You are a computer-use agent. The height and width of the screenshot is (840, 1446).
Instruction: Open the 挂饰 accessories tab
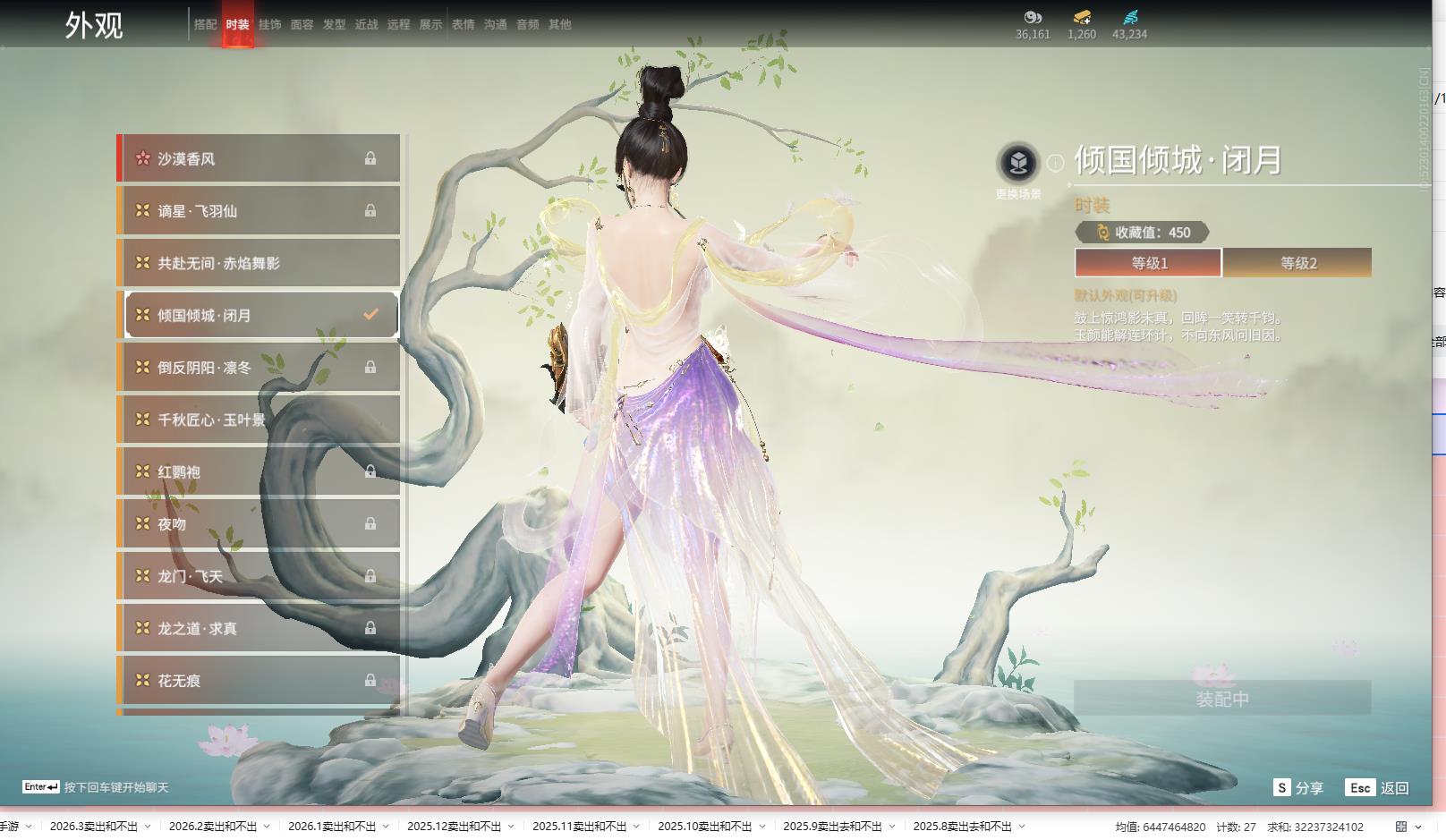point(269,25)
